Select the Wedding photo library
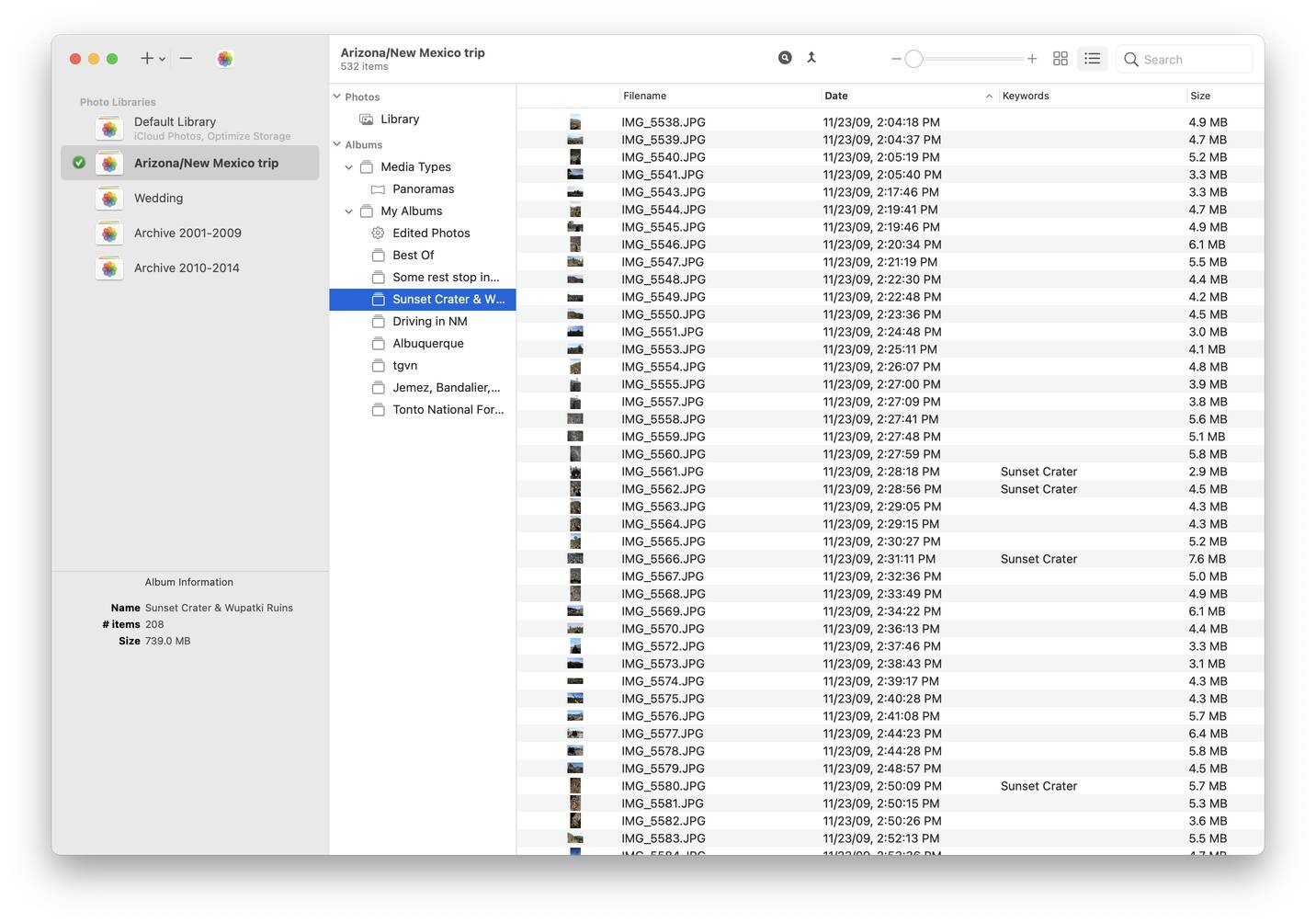The height and width of the screenshot is (923, 1316). coord(158,199)
